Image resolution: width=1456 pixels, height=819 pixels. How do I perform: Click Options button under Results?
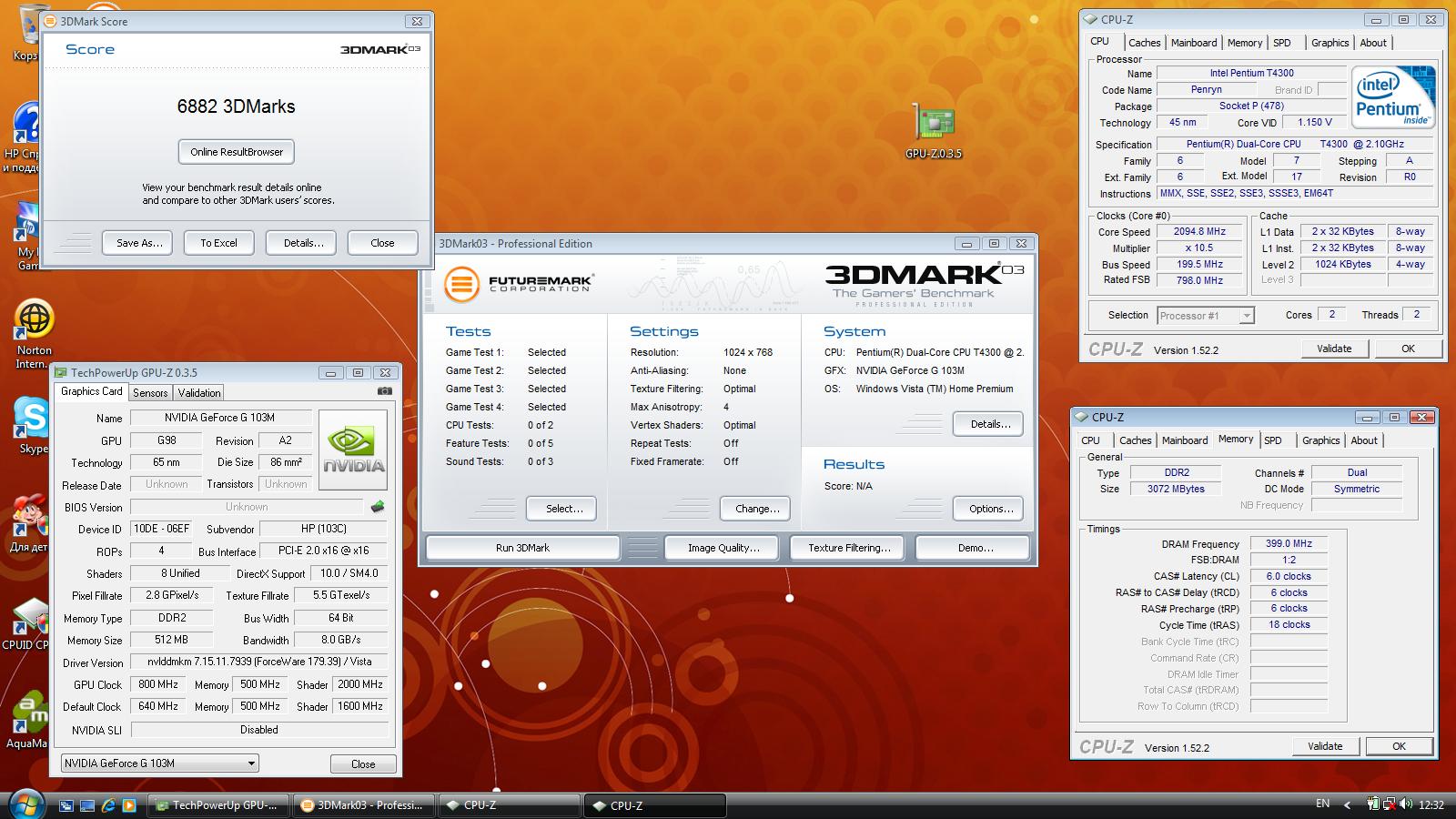(x=990, y=509)
